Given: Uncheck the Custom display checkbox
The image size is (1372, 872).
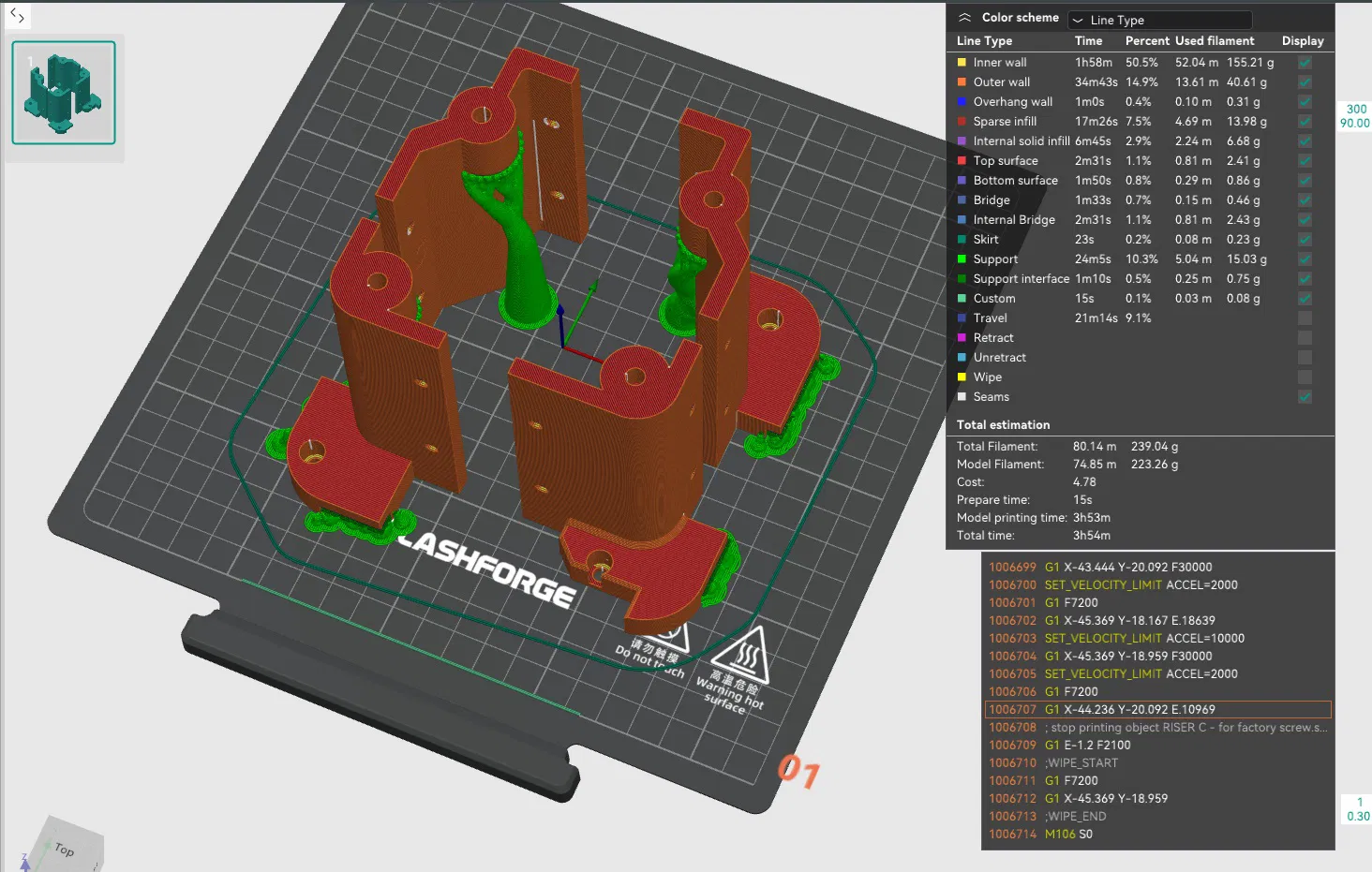Looking at the screenshot, I should click(x=1305, y=299).
